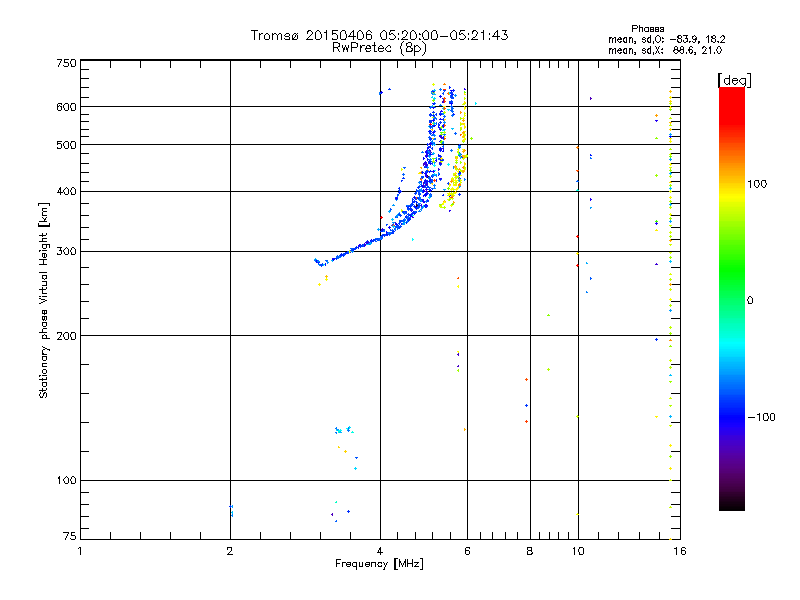This screenshot has width=800, height=600.
Task: Click the colorbar label '0'
Action: 750,301
